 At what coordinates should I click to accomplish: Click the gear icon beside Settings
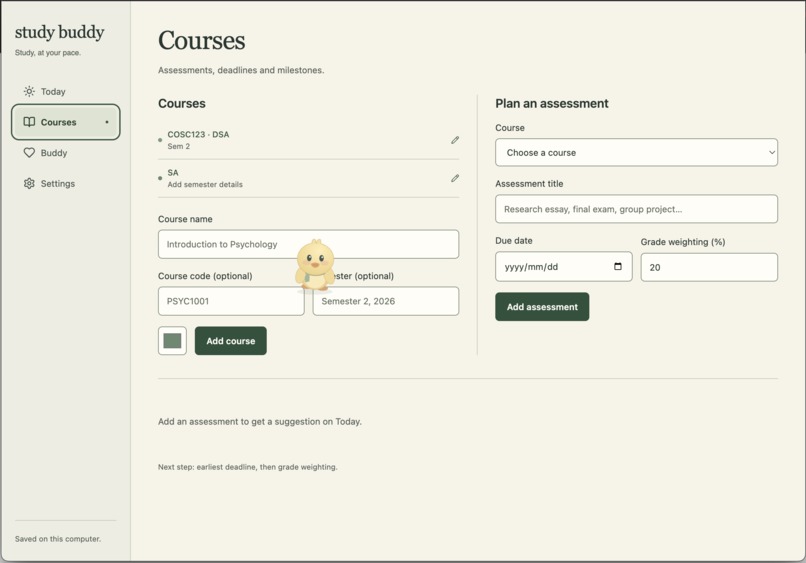tap(29, 184)
